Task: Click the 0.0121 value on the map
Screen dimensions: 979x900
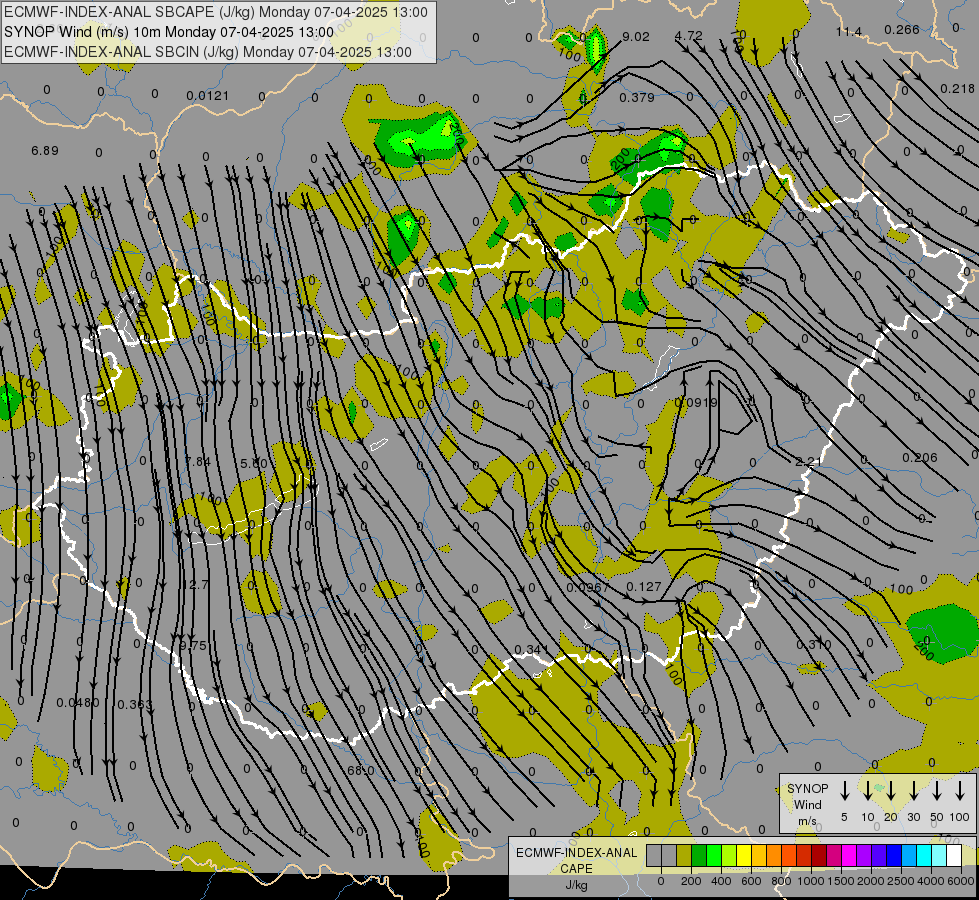Action: pyautogui.click(x=207, y=96)
